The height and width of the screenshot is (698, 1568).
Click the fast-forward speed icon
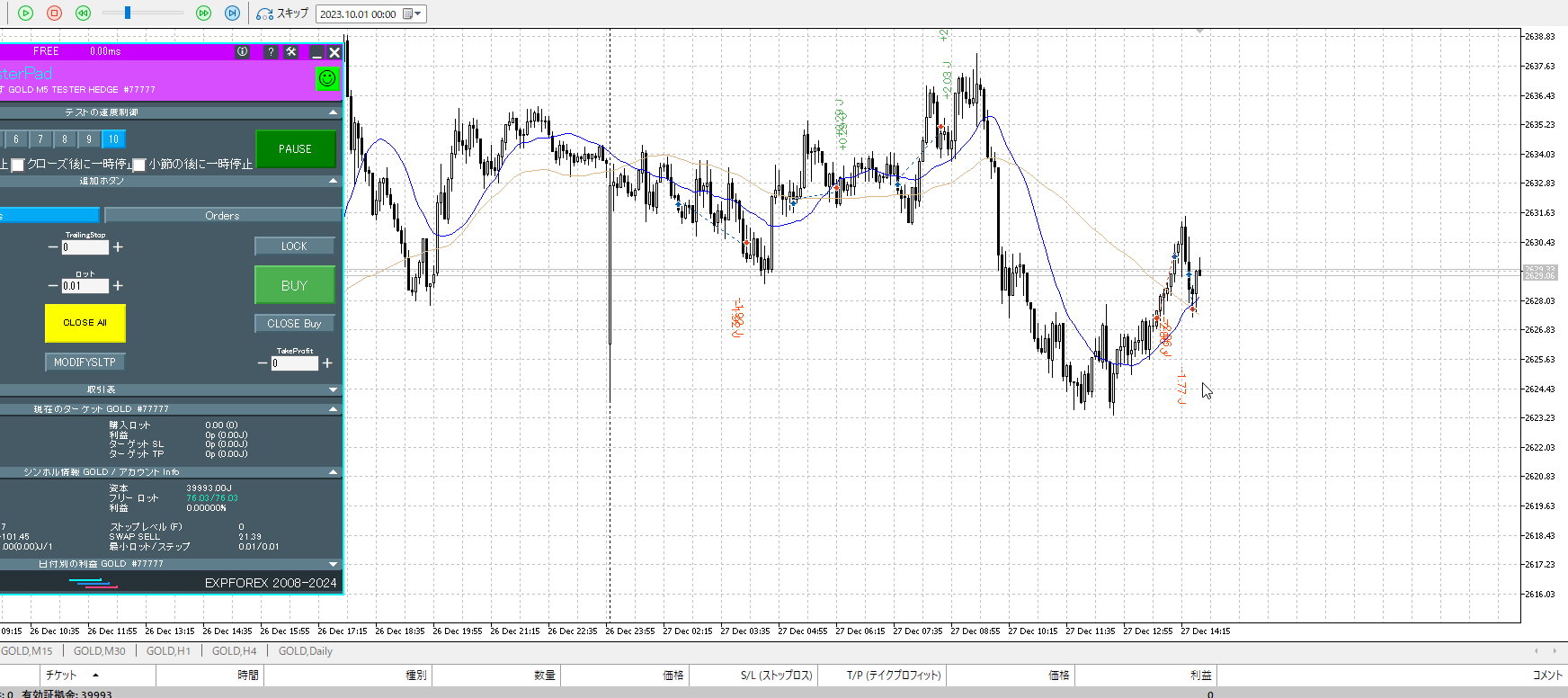coord(203,13)
